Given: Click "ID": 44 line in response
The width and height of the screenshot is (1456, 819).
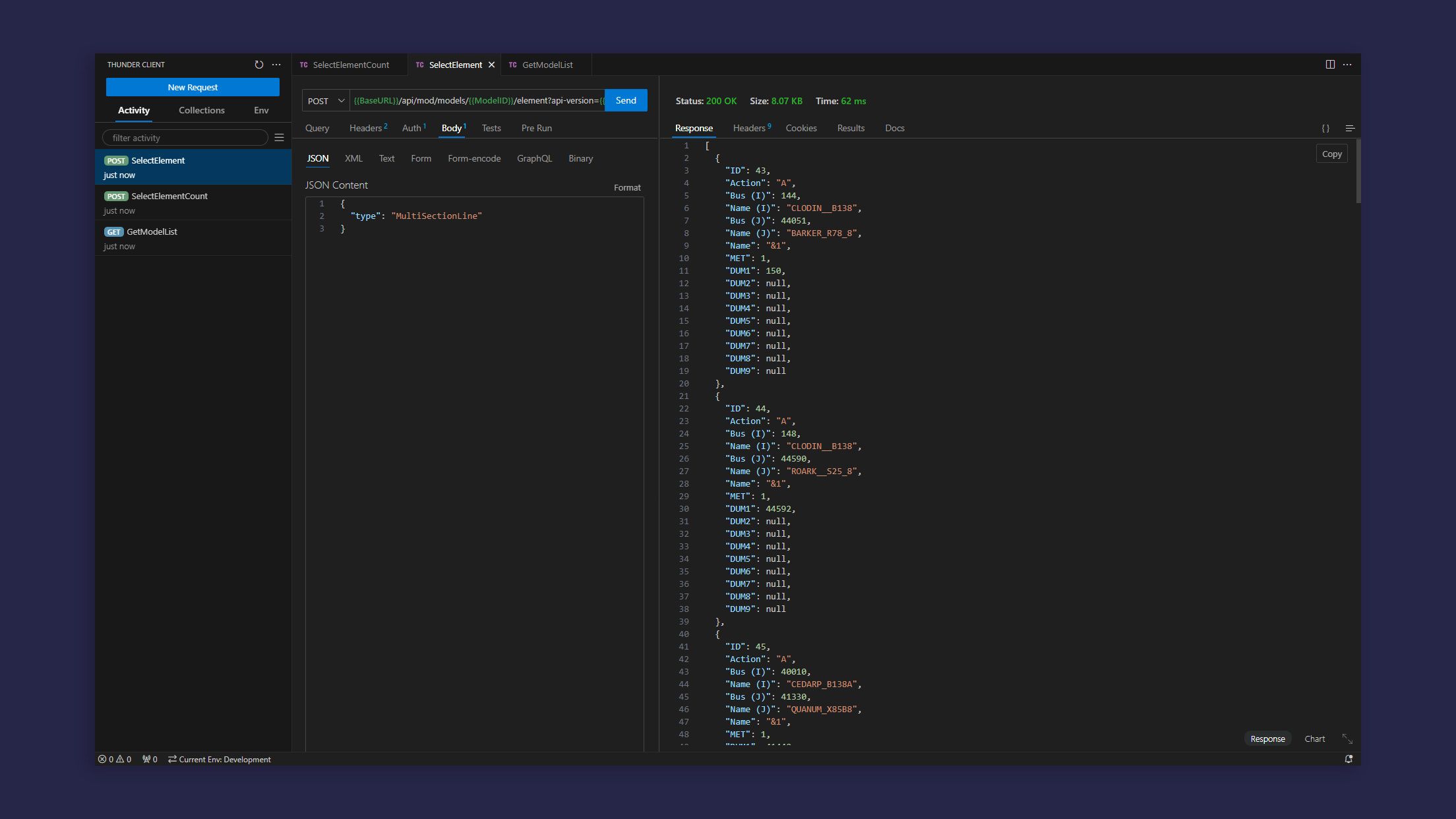Looking at the screenshot, I should 747,409.
